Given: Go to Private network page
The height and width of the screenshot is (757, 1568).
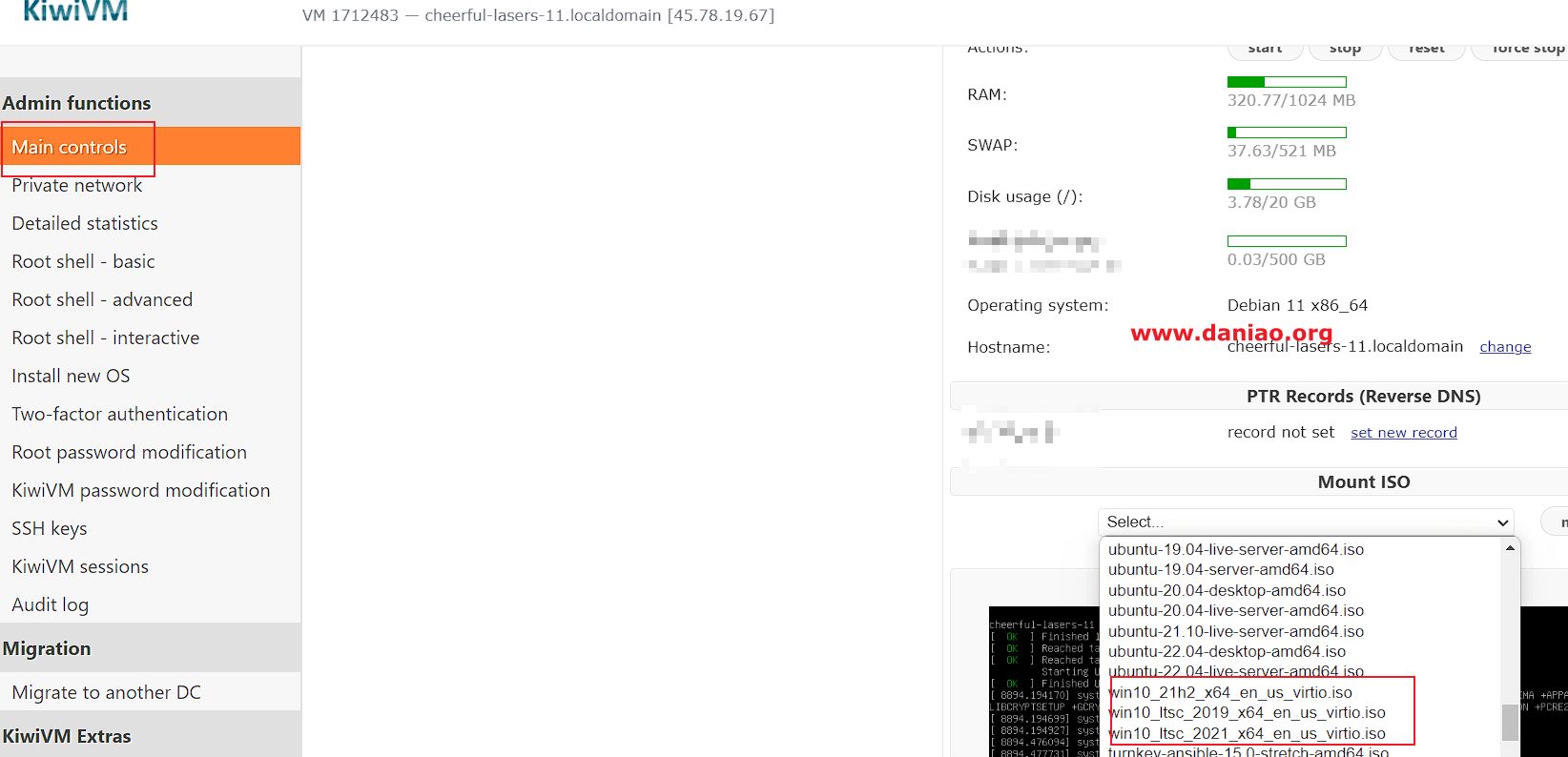Looking at the screenshot, I should [x=76, y=185].
